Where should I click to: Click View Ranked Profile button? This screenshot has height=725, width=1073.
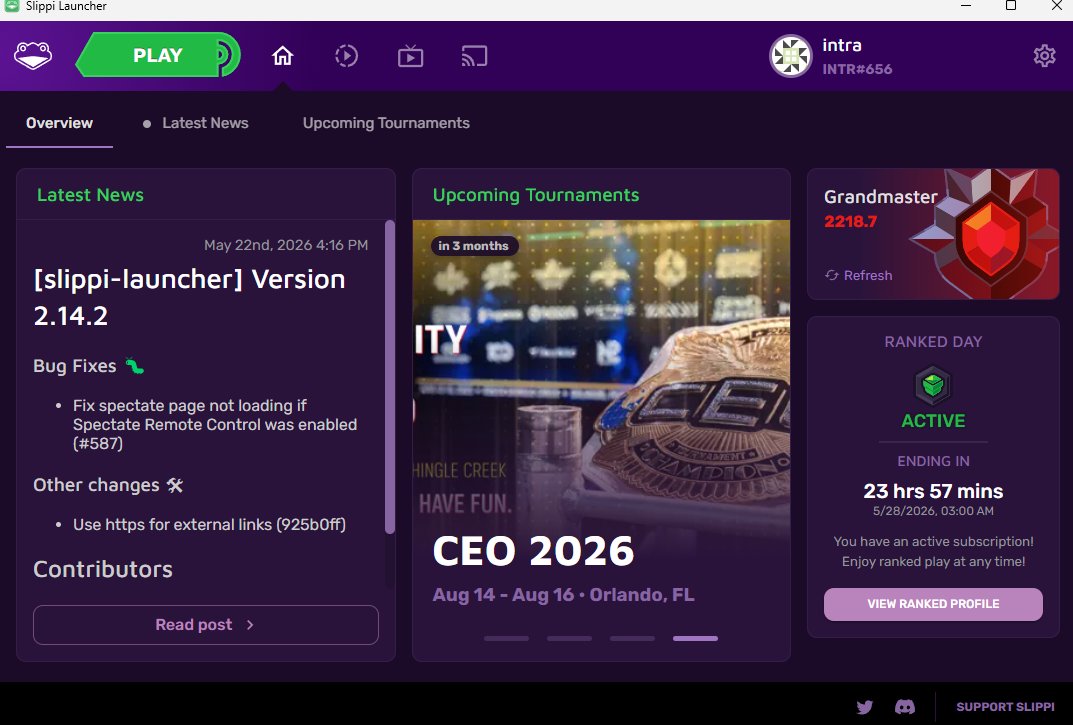(933, 604)
